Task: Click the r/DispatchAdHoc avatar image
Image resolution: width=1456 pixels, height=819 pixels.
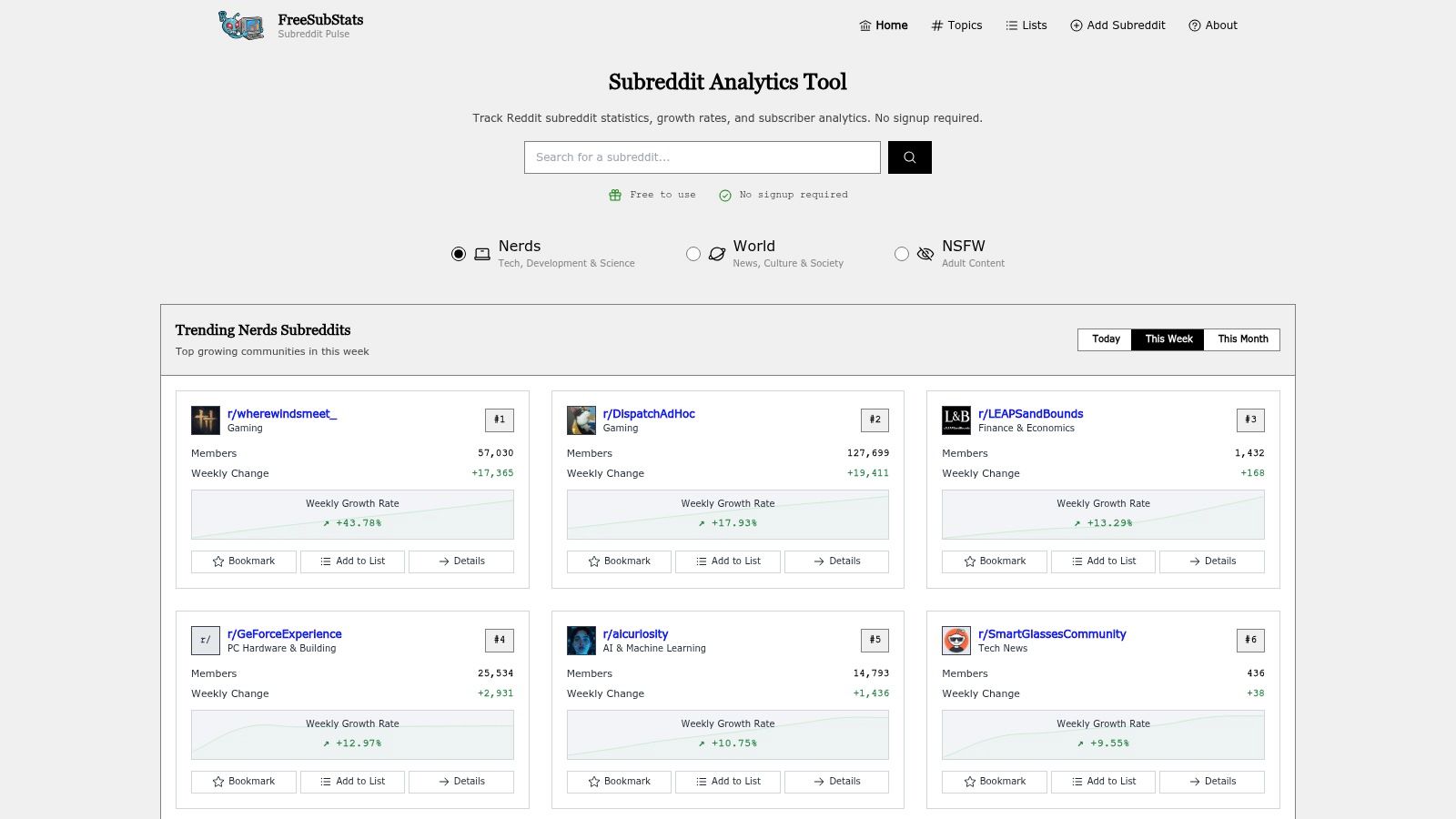Action: point(581,420)
